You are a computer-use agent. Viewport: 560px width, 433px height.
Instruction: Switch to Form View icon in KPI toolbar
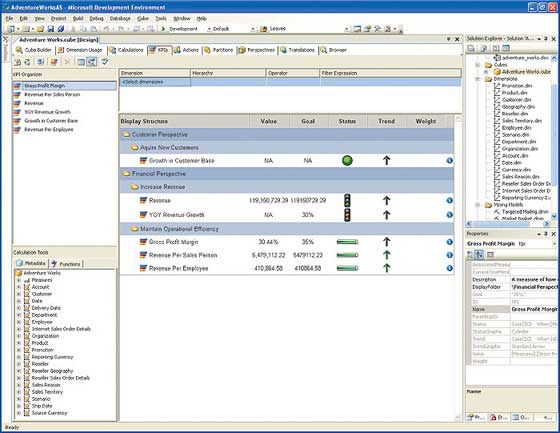pos(81,62)
